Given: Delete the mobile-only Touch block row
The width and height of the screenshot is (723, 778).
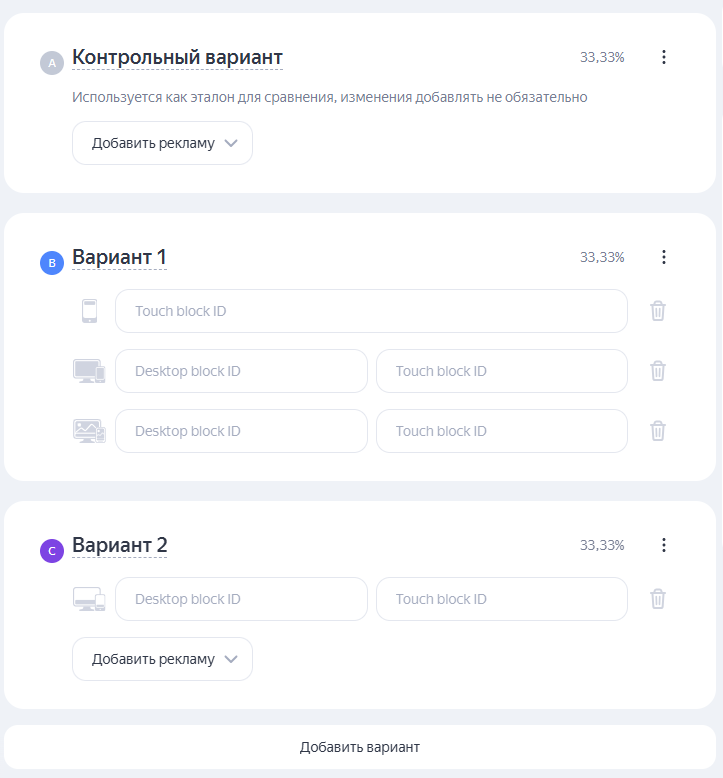Looking at the screenshot, I should tap(657, 311).
